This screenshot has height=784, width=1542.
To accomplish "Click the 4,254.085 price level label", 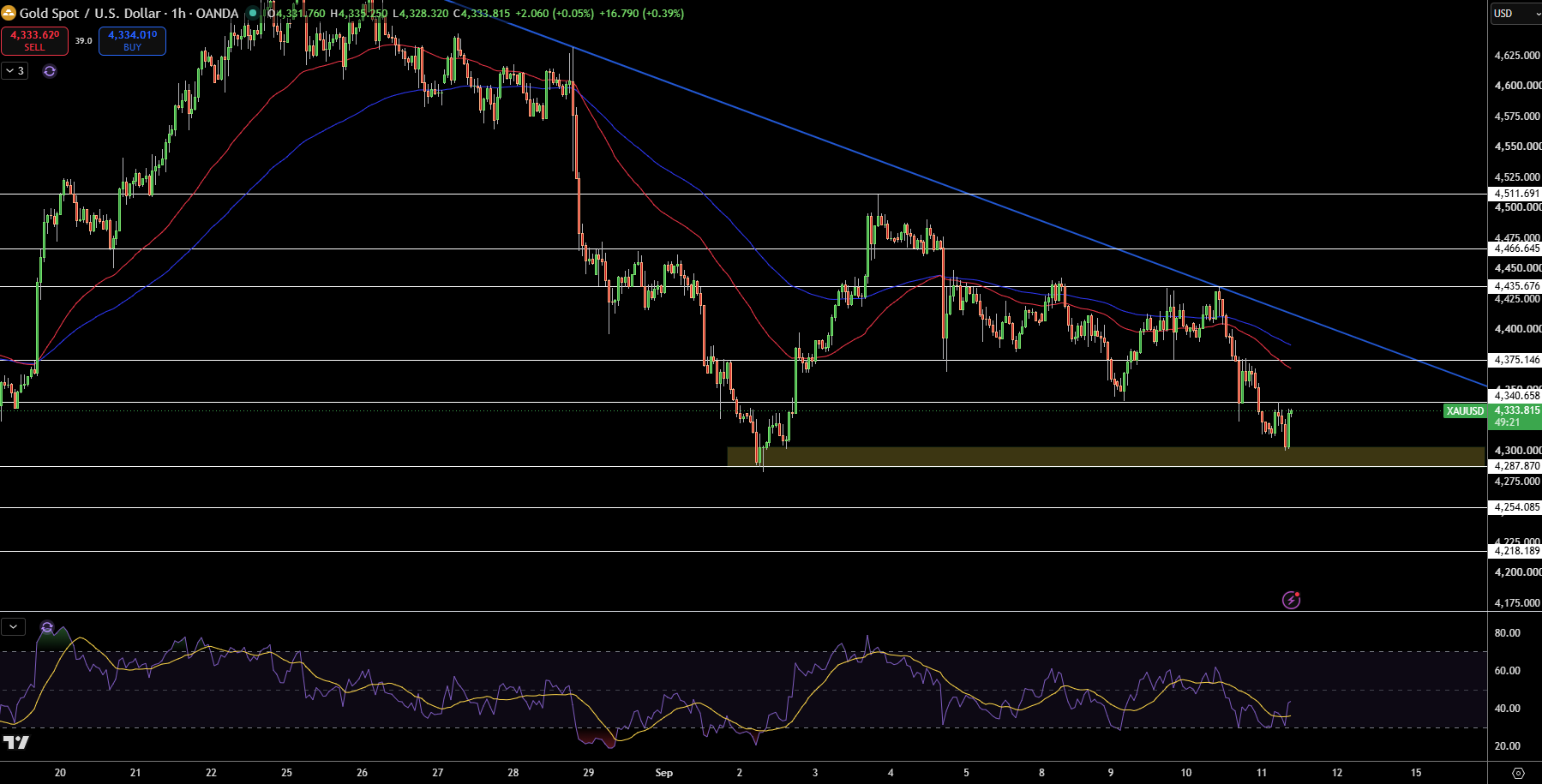I will pos(1516,507).
